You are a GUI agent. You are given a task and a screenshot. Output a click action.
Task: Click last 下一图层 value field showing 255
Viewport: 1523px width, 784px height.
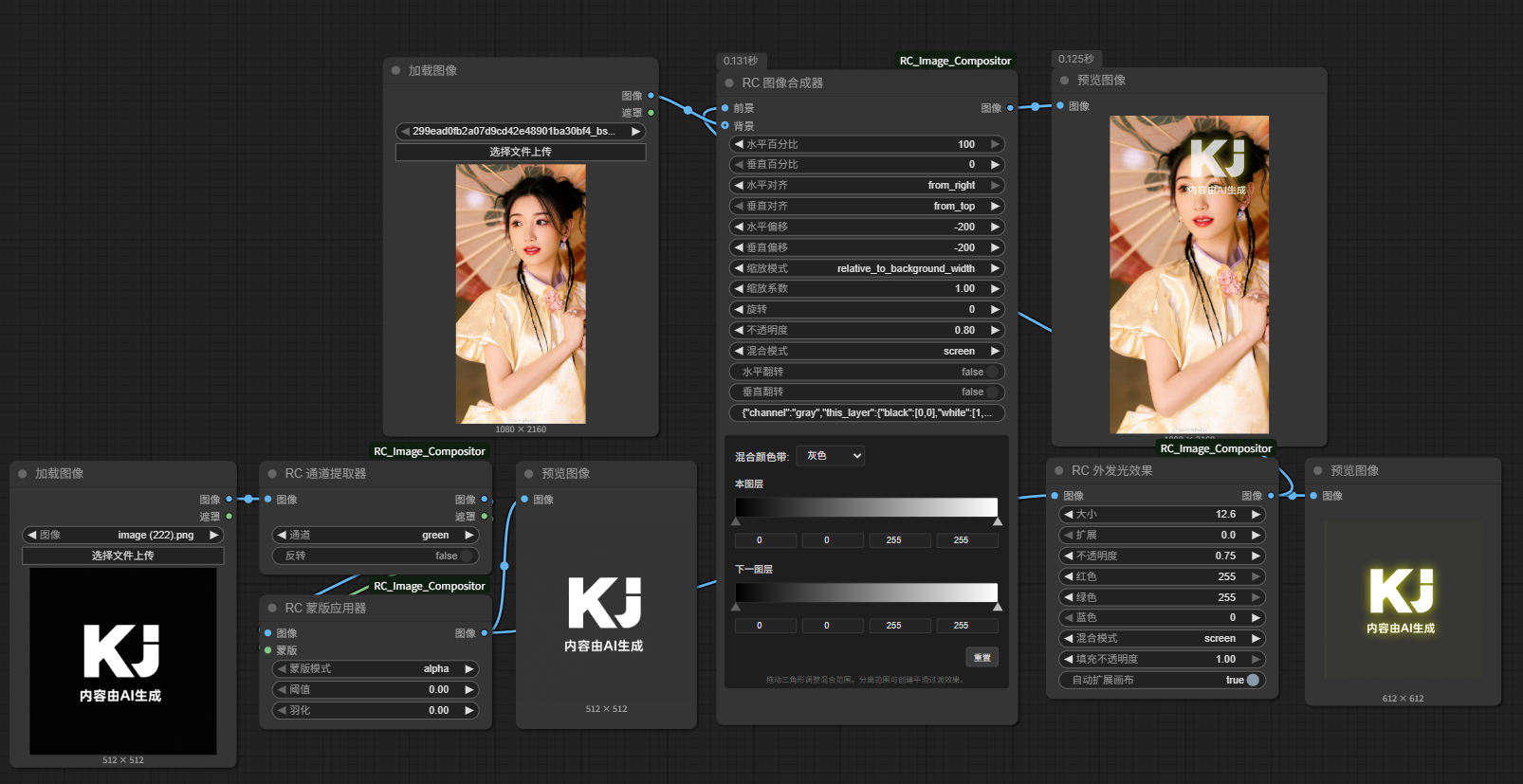(x=967, y=626)
